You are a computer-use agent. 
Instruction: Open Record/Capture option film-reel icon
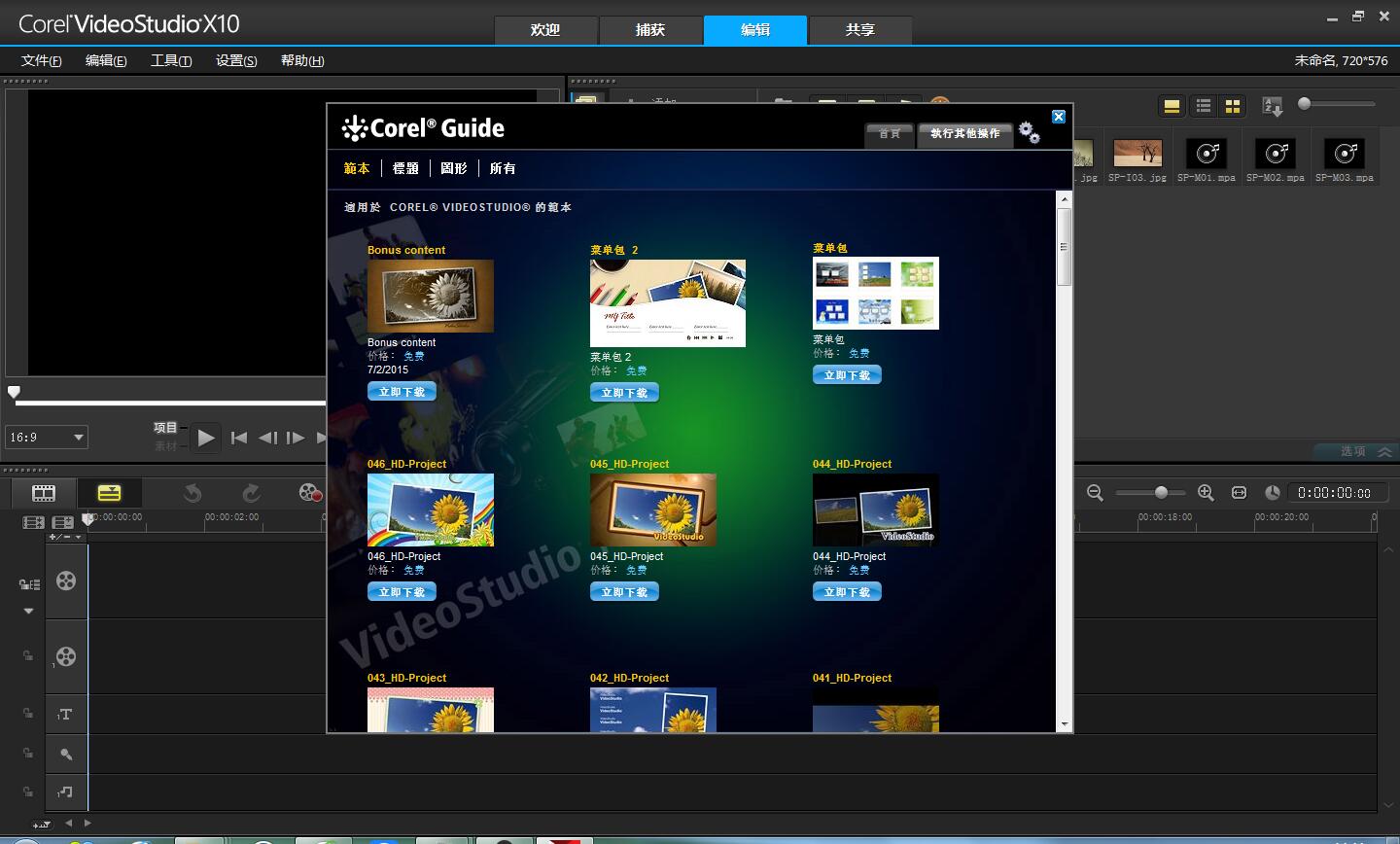310,493
